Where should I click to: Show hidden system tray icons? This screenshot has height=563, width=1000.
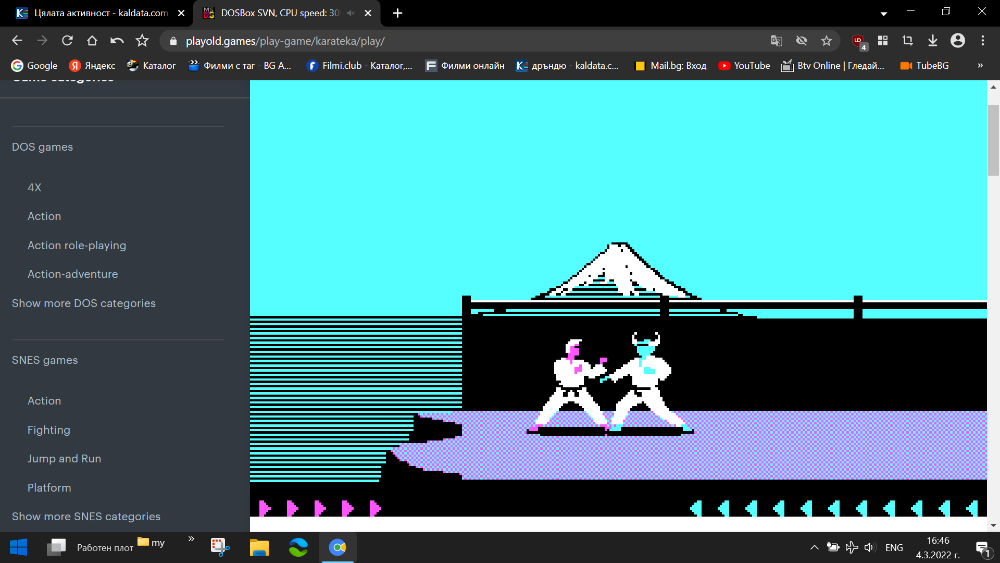[x=814, y=547]
